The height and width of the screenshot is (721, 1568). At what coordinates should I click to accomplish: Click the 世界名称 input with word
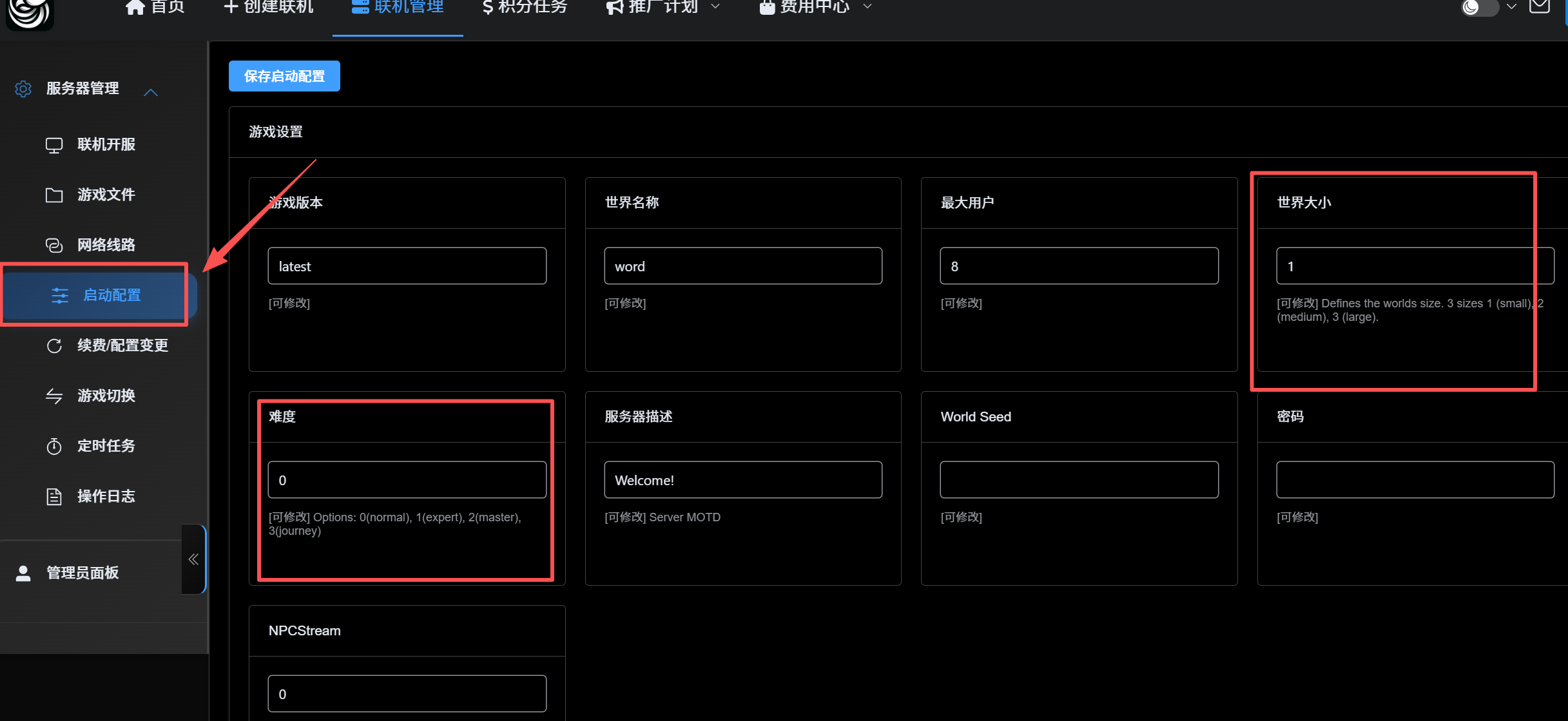coord(742,266)
